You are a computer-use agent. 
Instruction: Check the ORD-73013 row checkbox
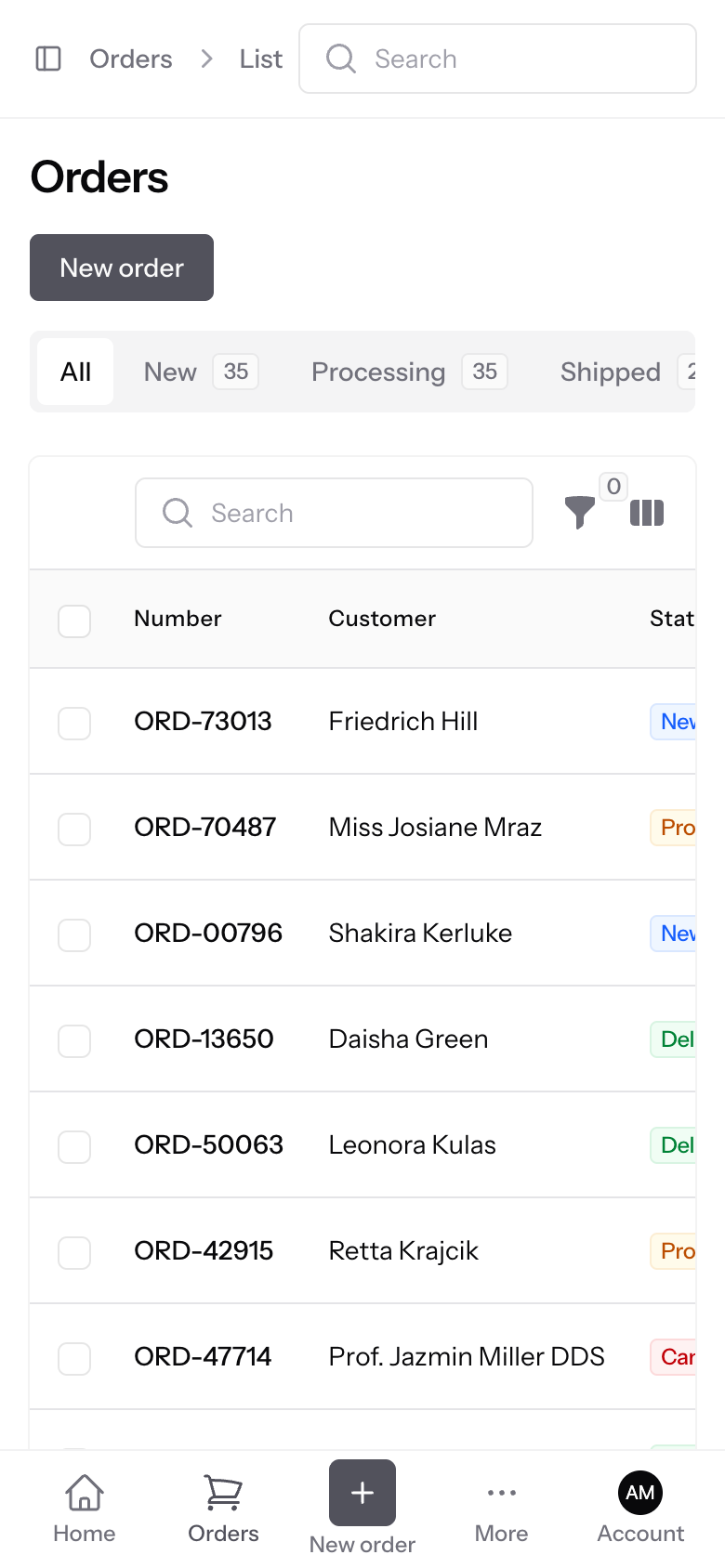74,724
